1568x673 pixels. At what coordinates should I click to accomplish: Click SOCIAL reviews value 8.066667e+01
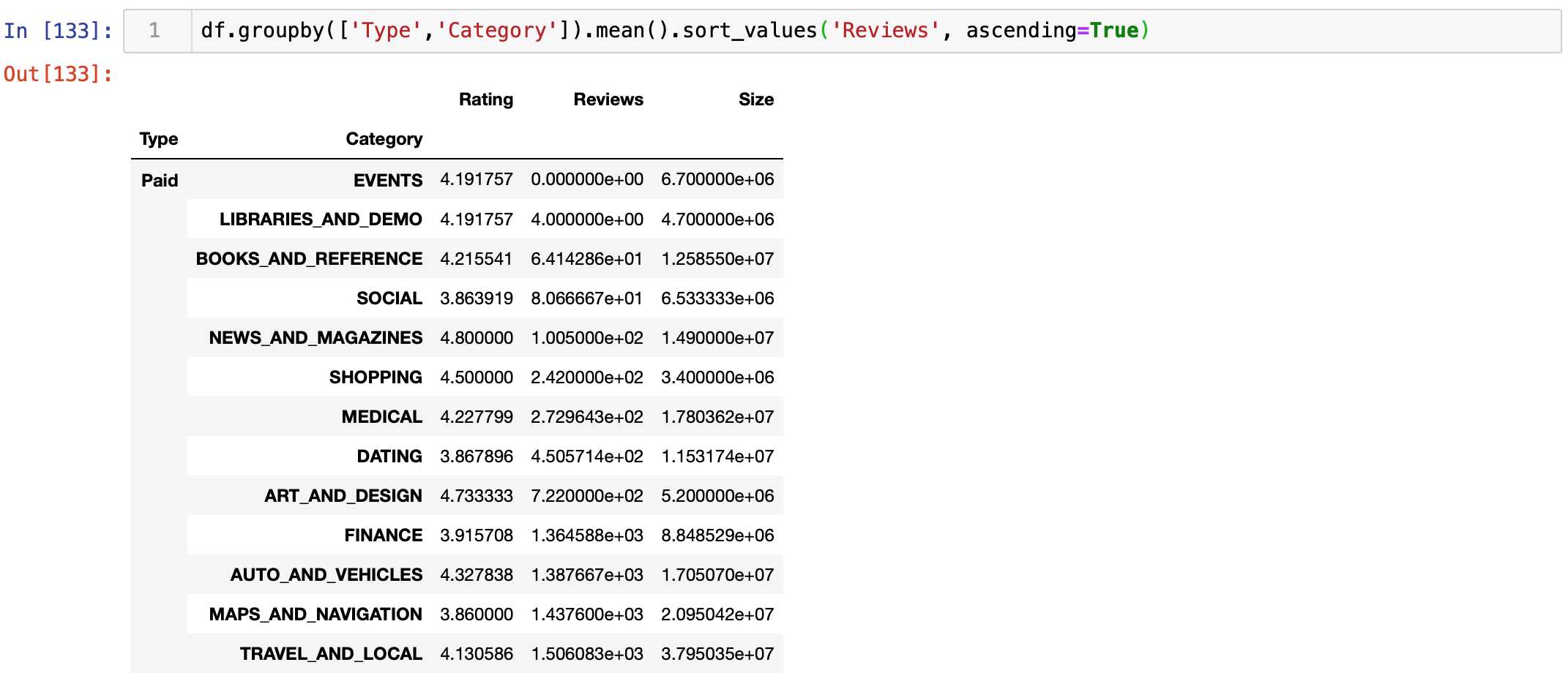click(587, 298)
